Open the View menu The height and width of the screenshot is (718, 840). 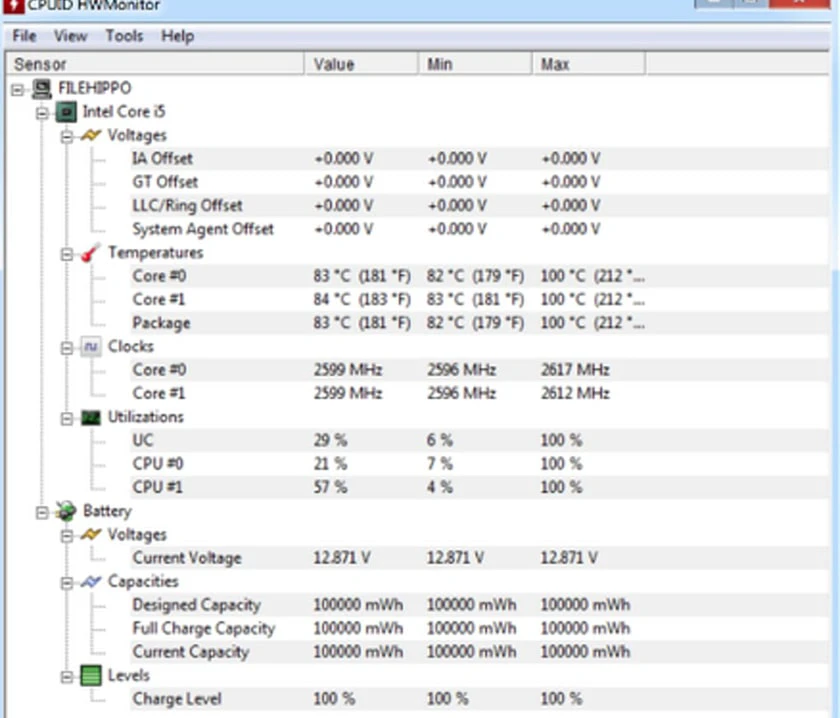click(x=70, y=36)
